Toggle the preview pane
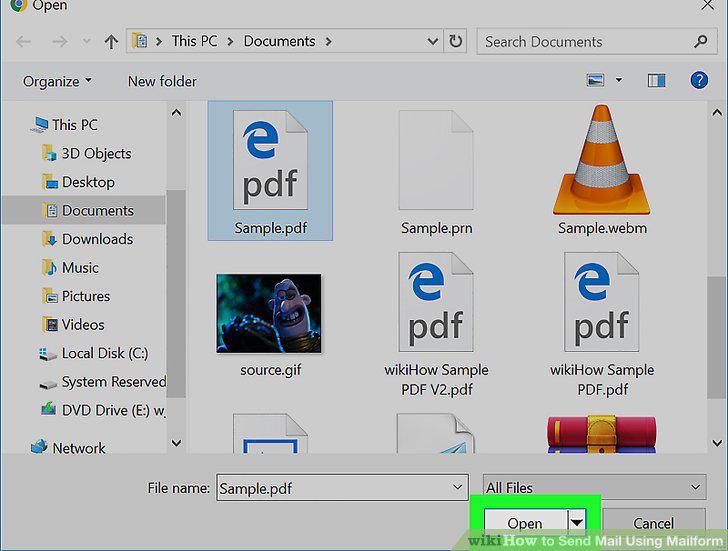This screenshot has width=728, height=551. point(656,81)
